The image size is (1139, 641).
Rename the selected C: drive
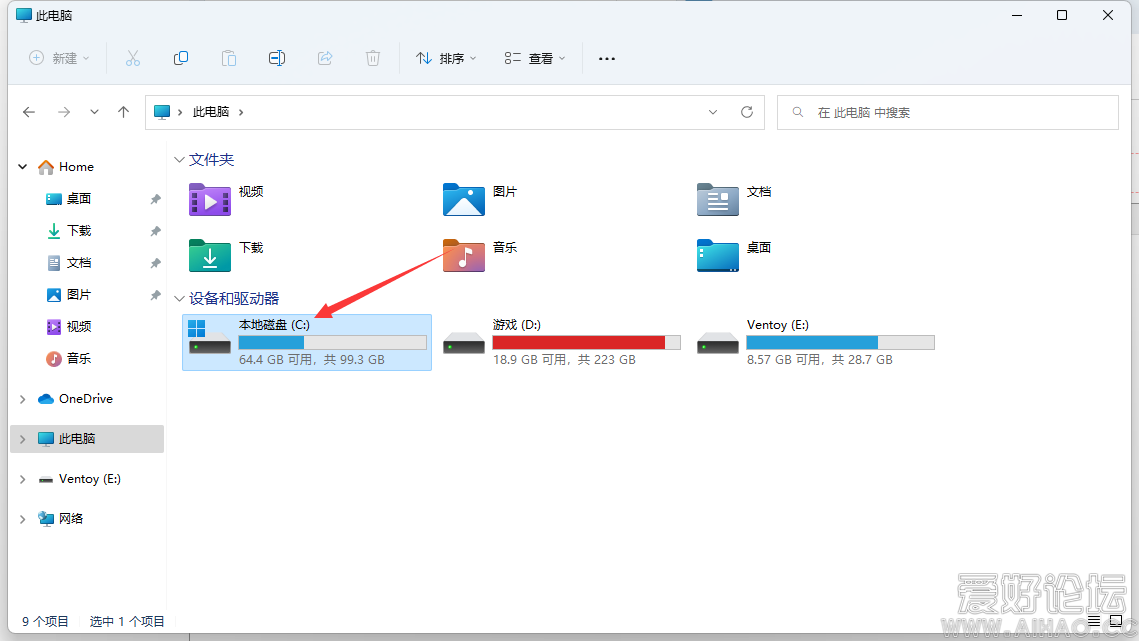[277, 58]
